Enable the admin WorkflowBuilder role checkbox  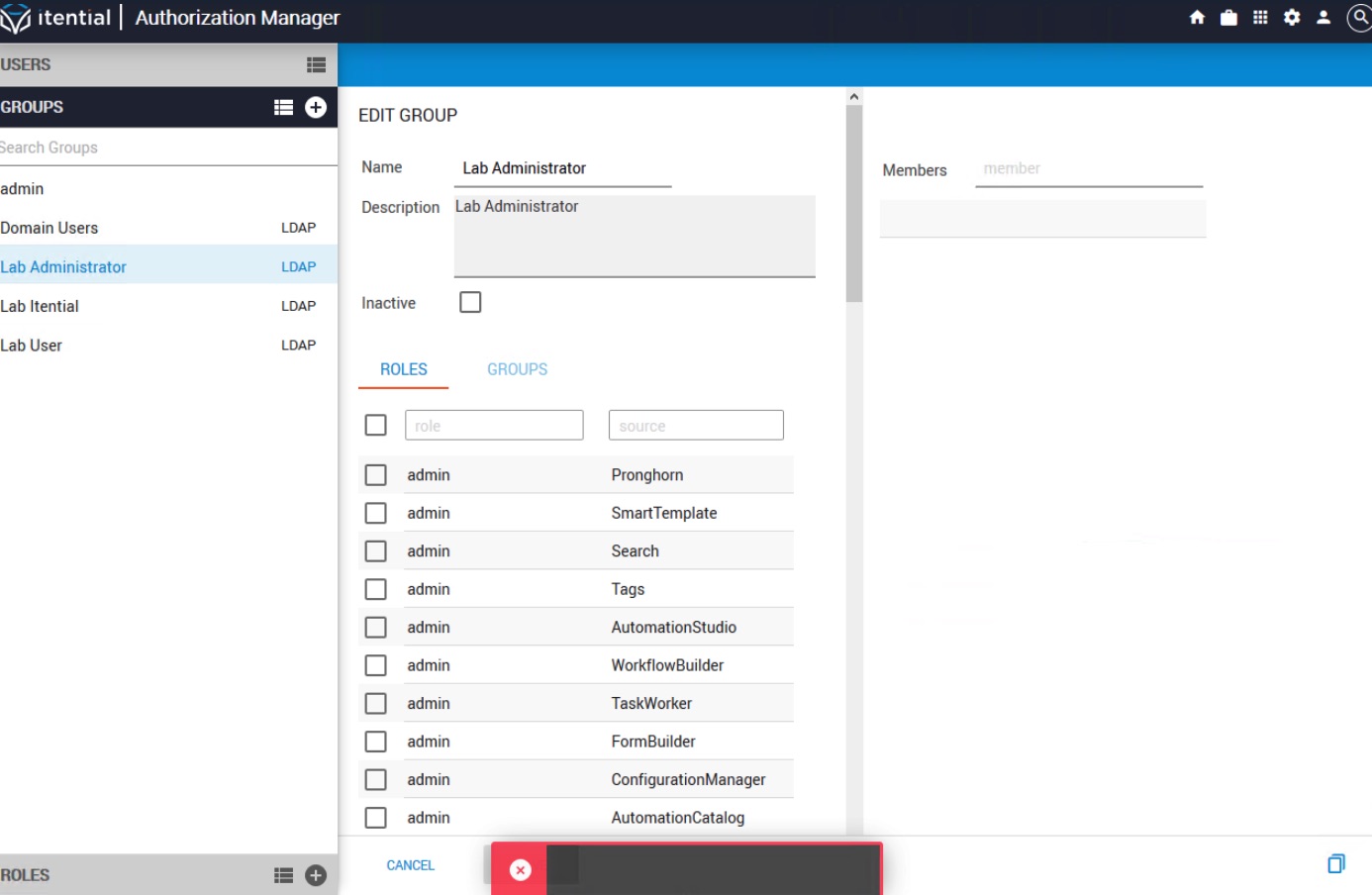(x=376, y=665)
